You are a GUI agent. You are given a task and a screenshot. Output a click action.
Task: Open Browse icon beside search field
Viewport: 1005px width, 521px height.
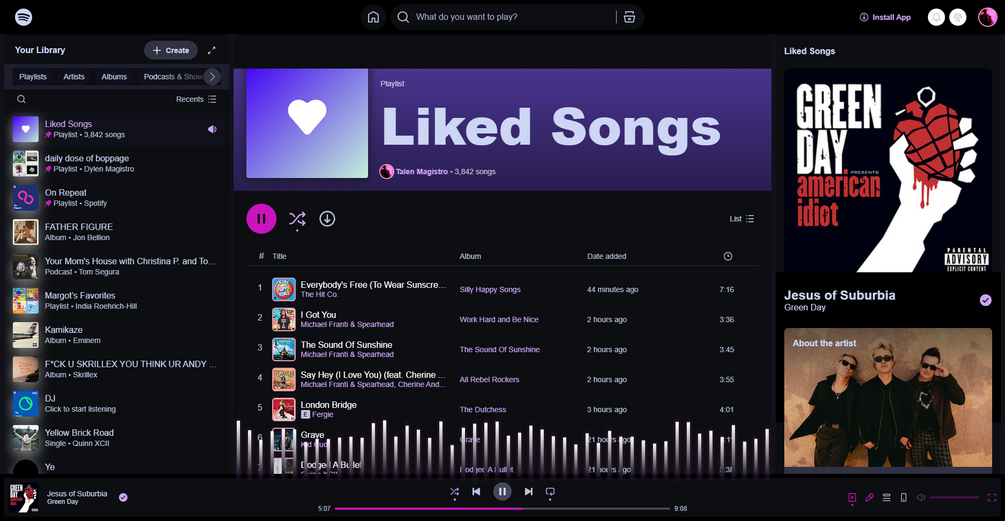point(629,17)
